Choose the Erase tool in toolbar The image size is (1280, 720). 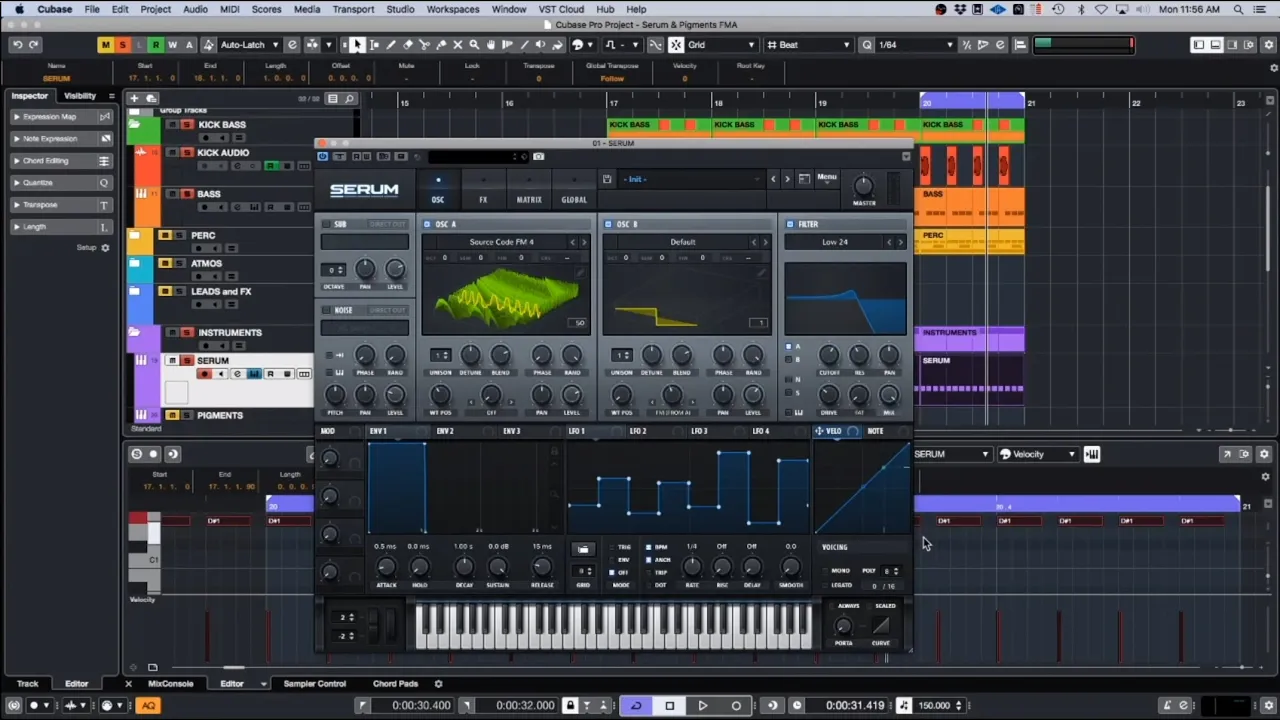(x=408, y=45)
